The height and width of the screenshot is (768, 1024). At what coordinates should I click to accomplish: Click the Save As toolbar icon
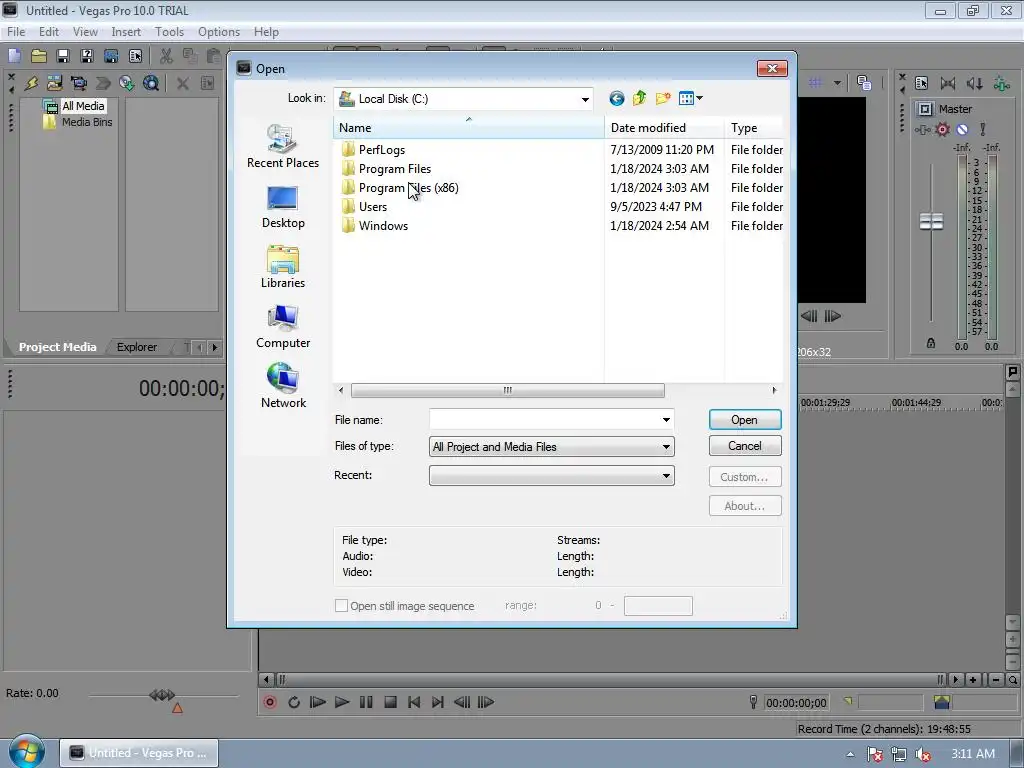coord(87,56)
